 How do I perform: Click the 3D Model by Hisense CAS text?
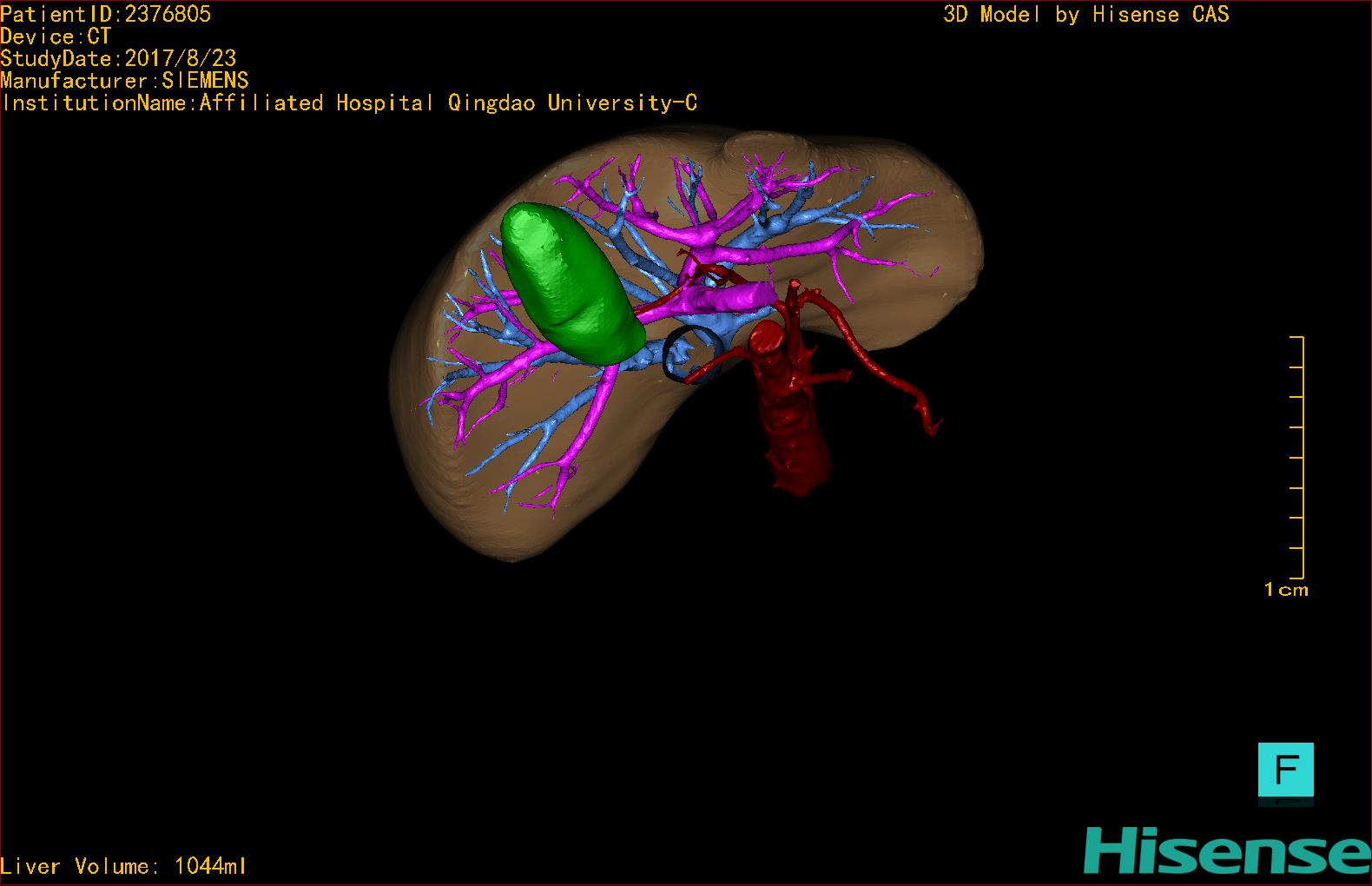1086,14
